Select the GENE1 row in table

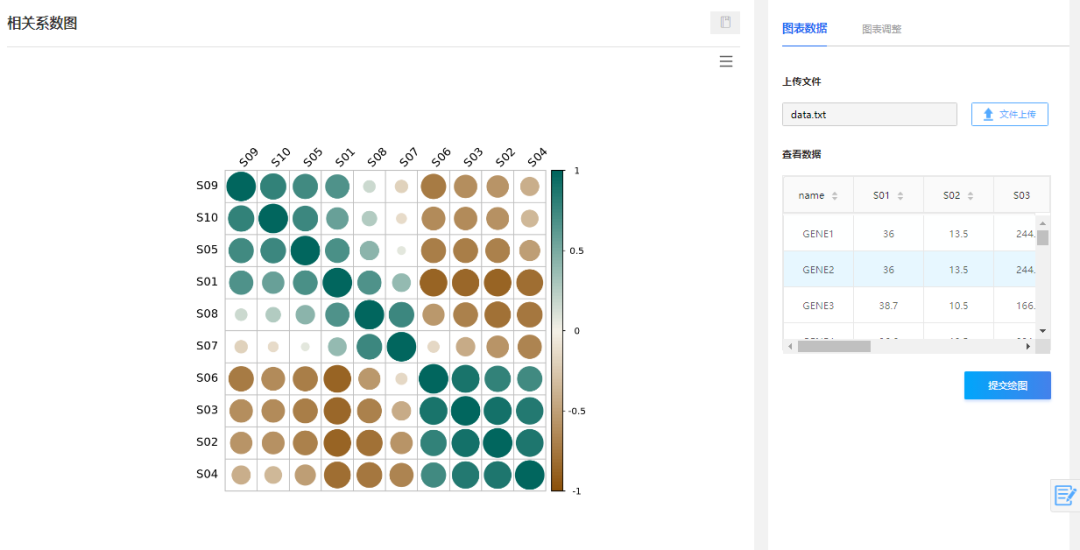817,233
